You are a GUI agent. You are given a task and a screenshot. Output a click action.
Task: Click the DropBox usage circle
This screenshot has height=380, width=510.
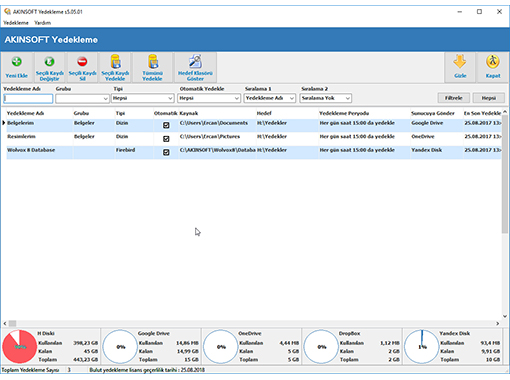tap(321, 347)
